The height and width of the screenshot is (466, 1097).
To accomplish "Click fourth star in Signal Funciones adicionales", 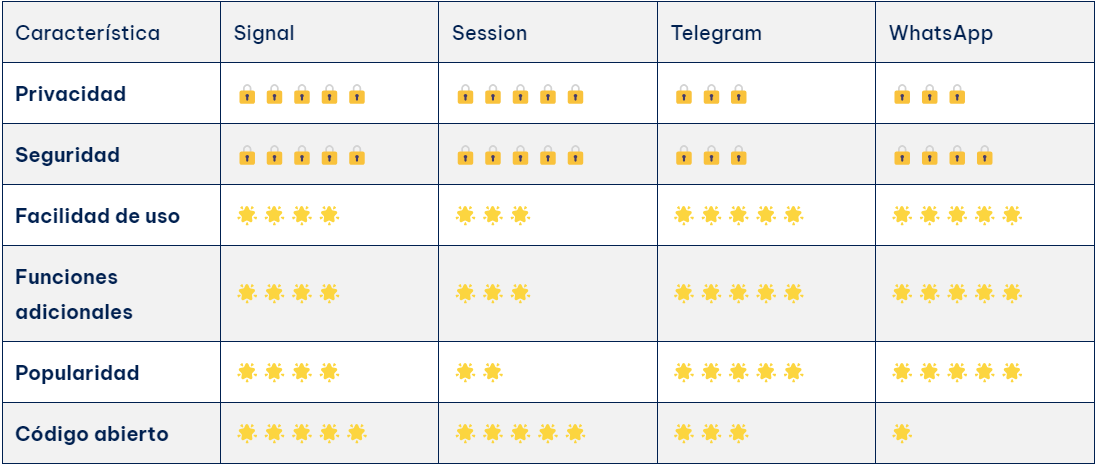I will (x=329, y=293).
